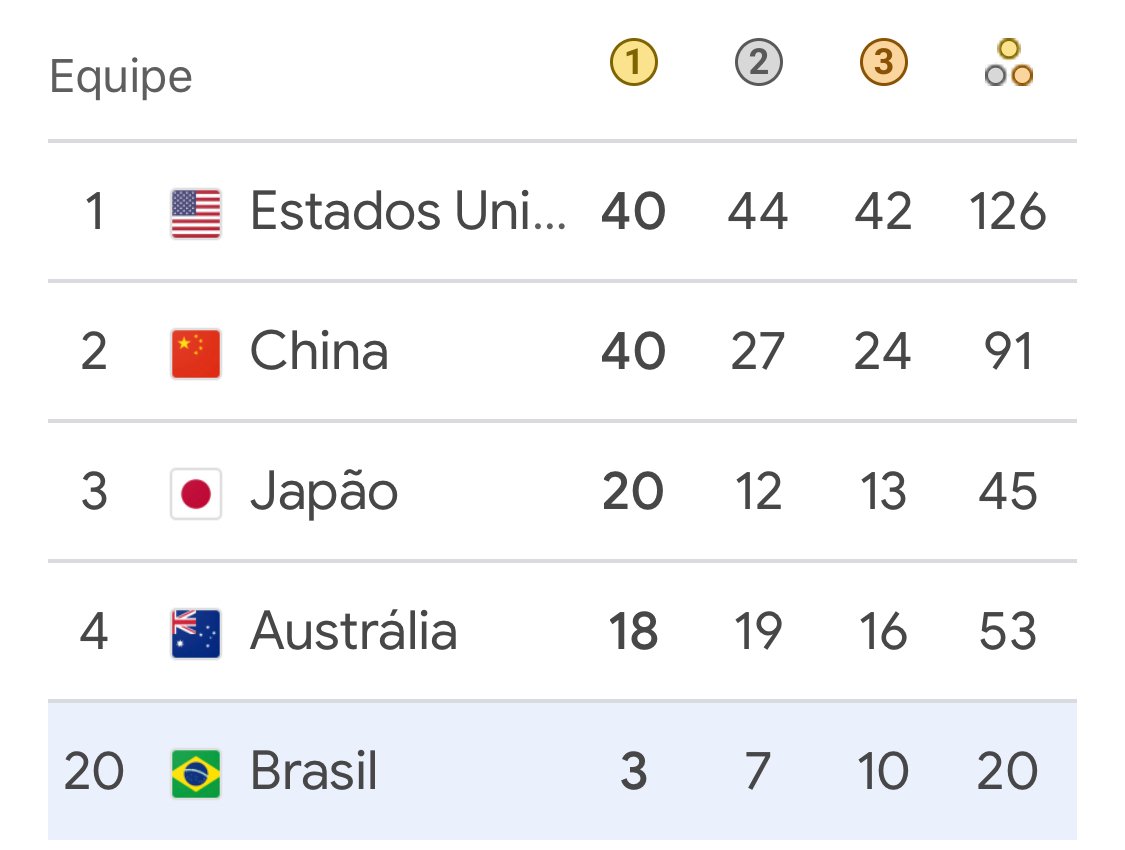Click the bronze medal column icon
The width and height of the screenshot is (1125, 850).
click(x=883, y=62)
